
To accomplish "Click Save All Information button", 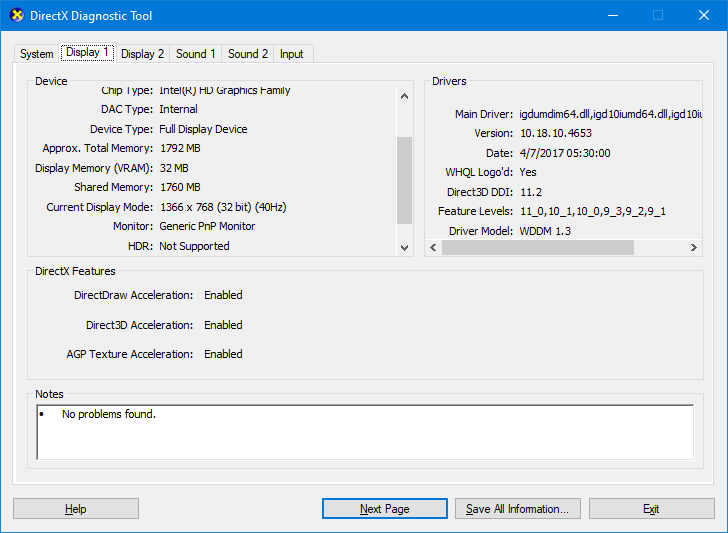I will pos(517,509).
